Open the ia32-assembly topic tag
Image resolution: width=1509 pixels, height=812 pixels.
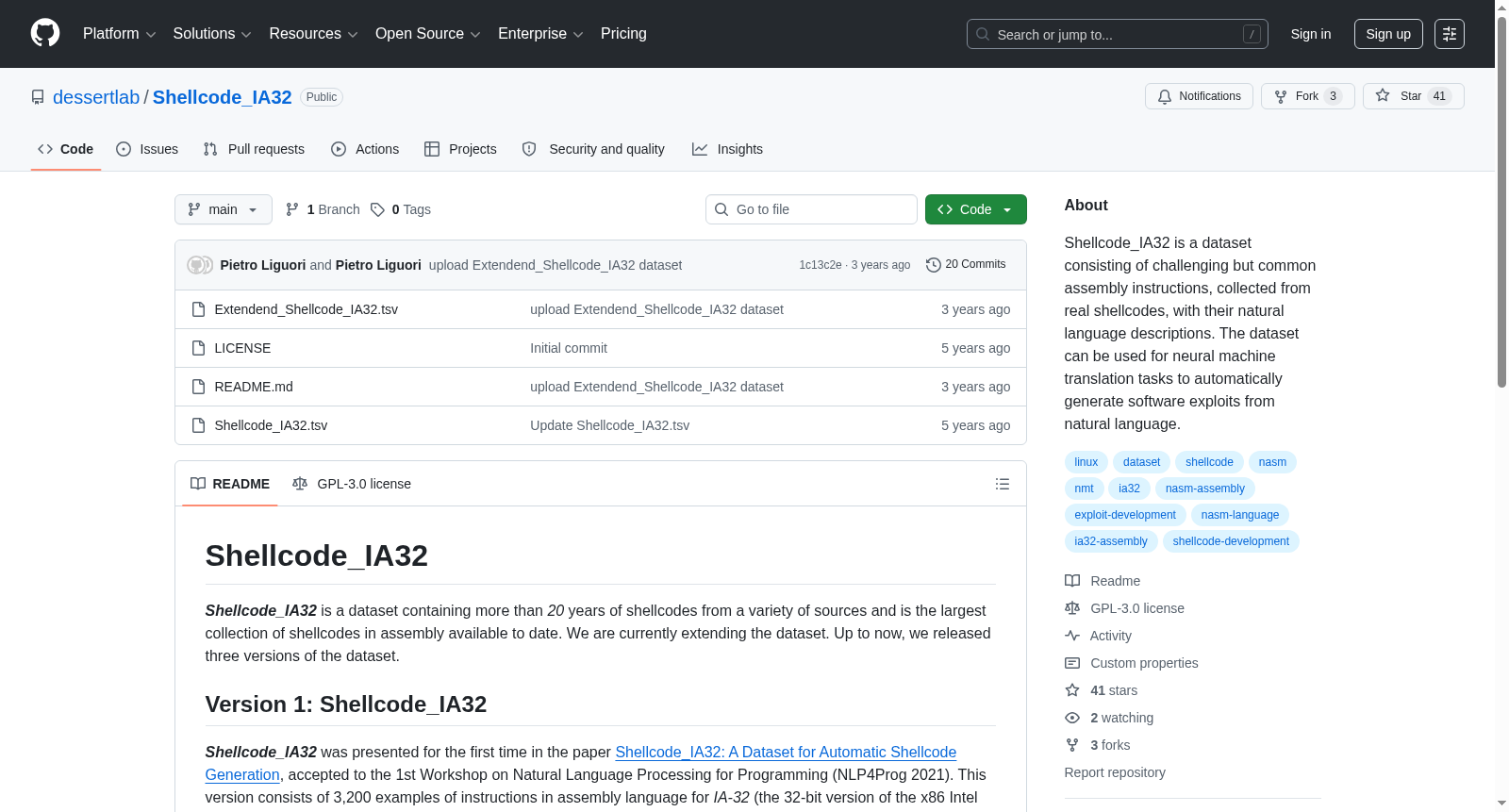click(x=1111, y=541)
